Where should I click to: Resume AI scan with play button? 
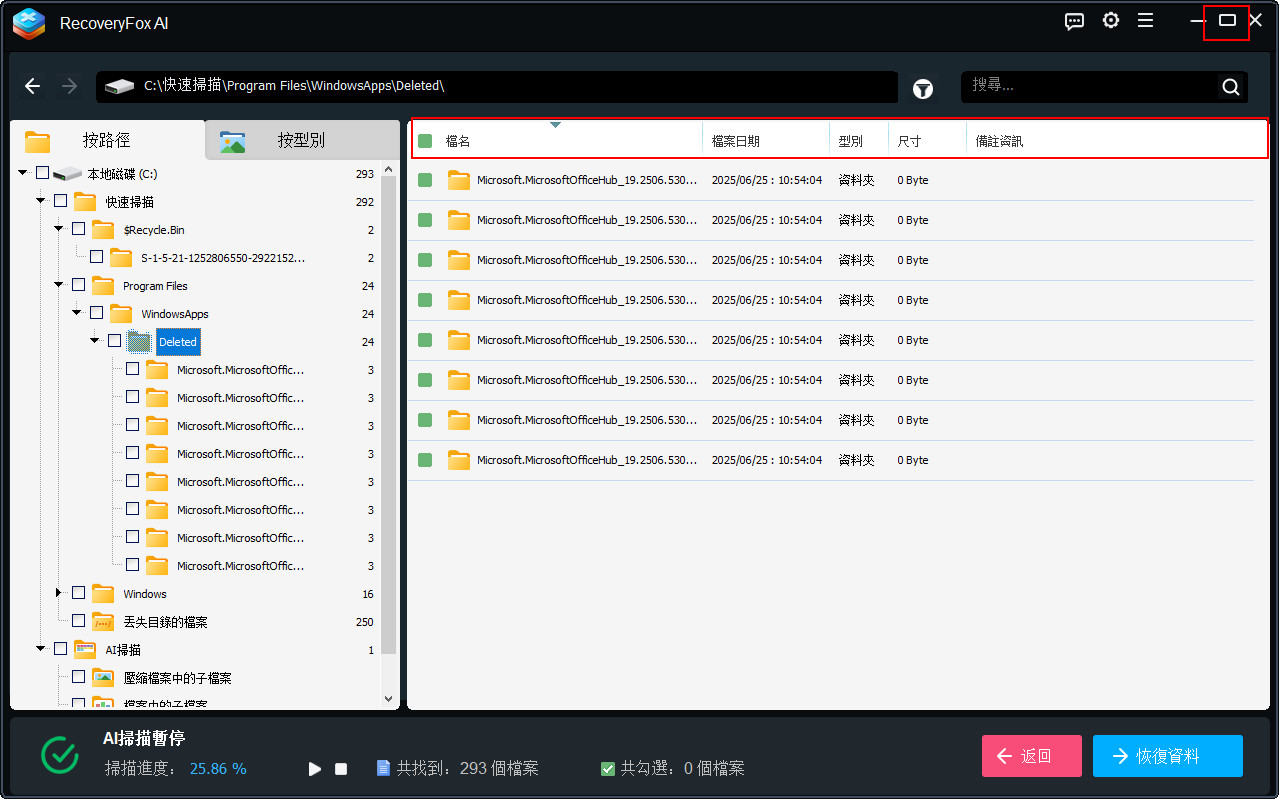pos(315,769)
